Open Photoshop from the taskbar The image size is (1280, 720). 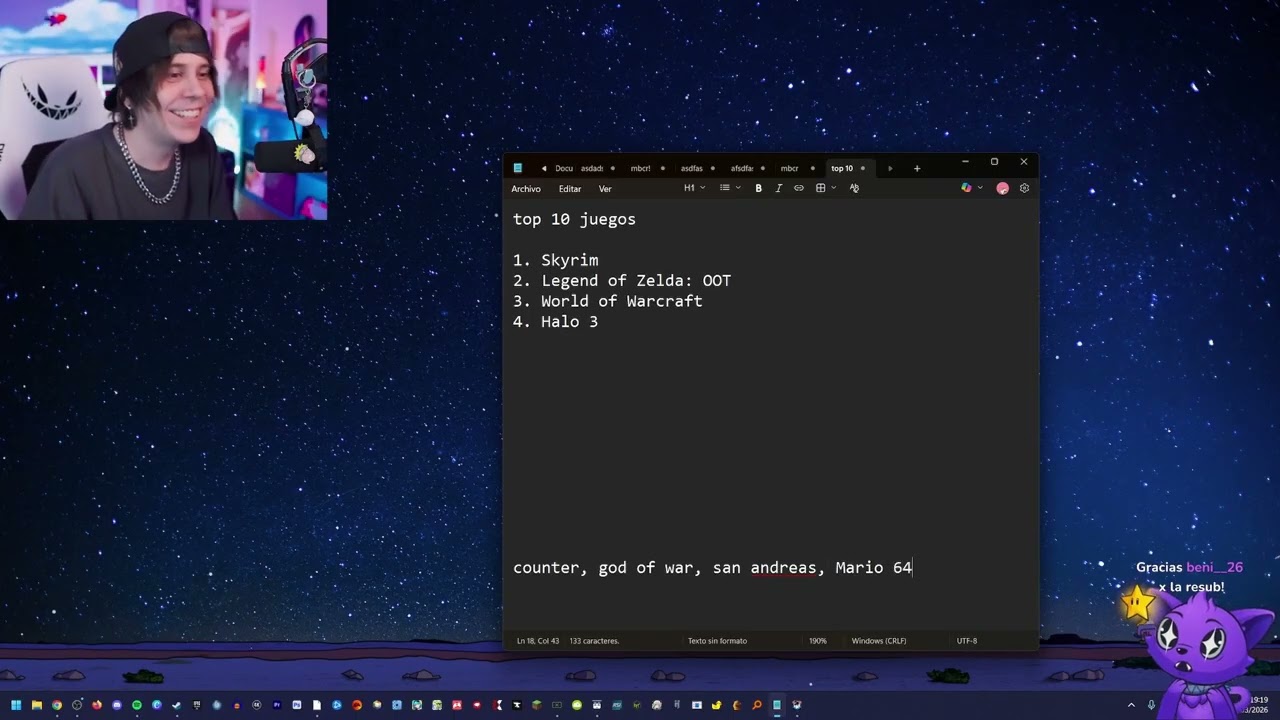click(x=297, y=705)
